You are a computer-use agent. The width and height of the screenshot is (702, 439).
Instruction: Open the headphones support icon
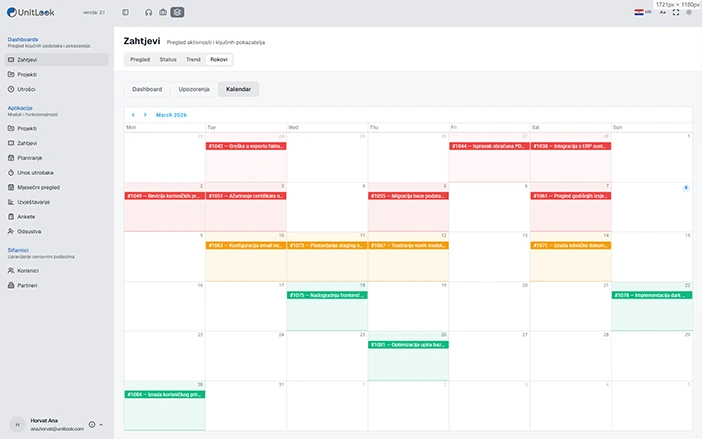(x=149, y=13)
